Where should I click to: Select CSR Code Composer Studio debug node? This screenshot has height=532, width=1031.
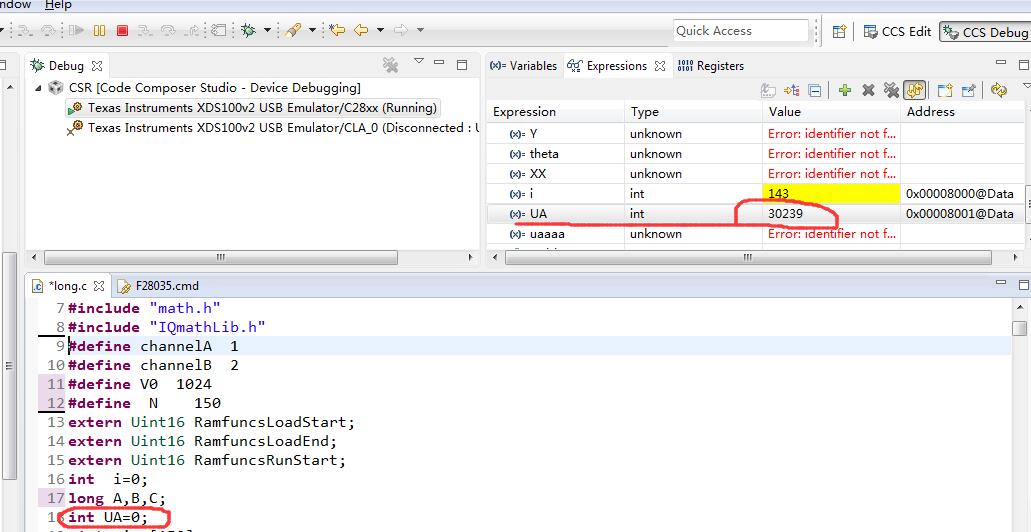tap(204, 88)
